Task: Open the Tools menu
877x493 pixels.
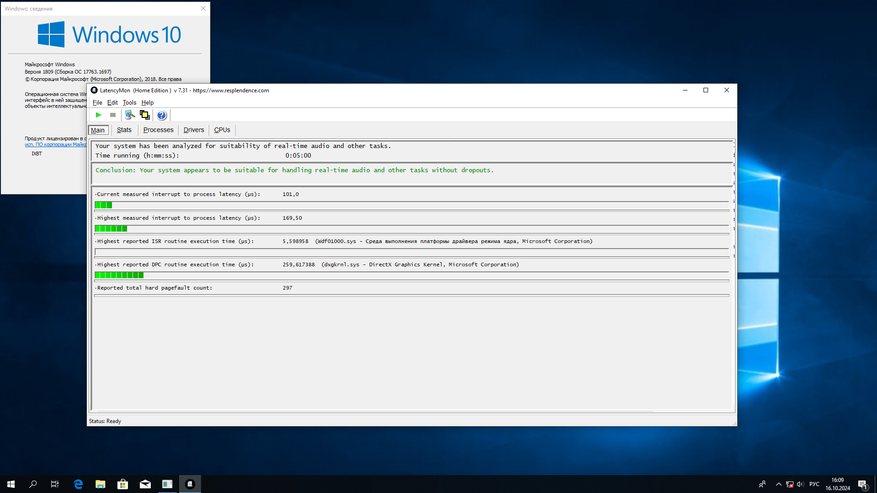Action: pos(129,102)
